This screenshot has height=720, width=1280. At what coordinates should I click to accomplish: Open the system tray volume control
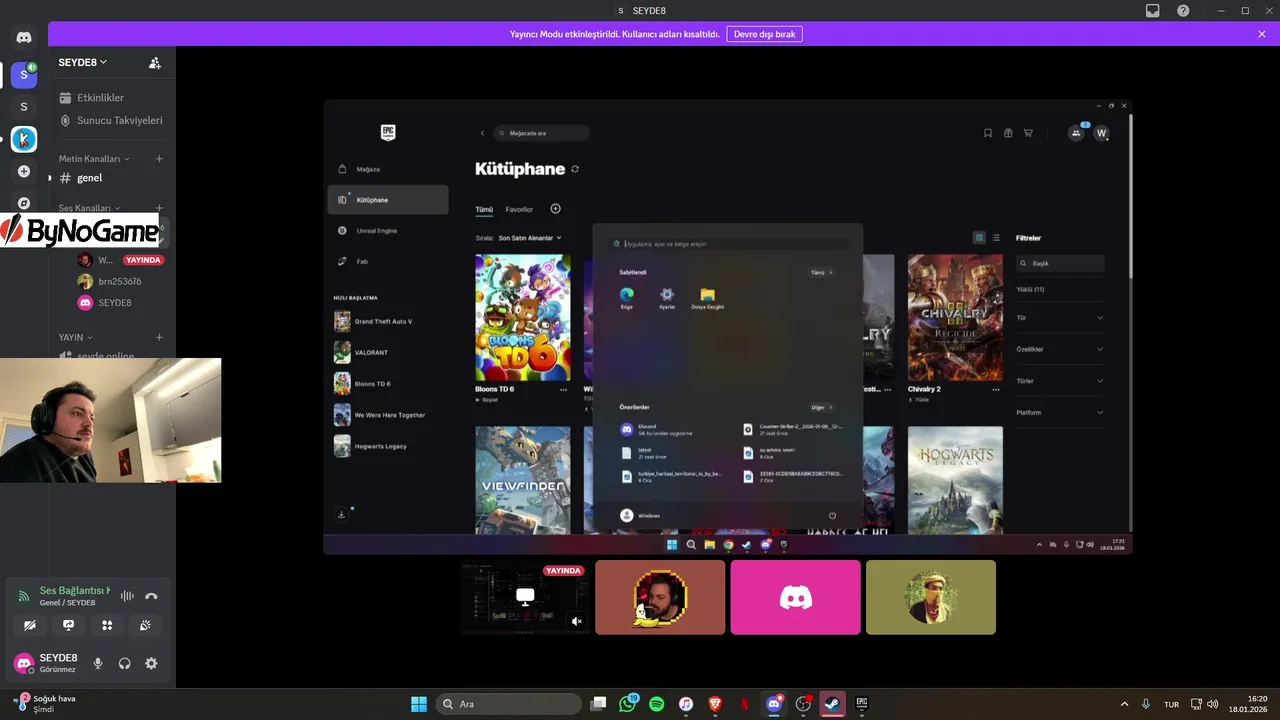click(x=1213, y=704)
